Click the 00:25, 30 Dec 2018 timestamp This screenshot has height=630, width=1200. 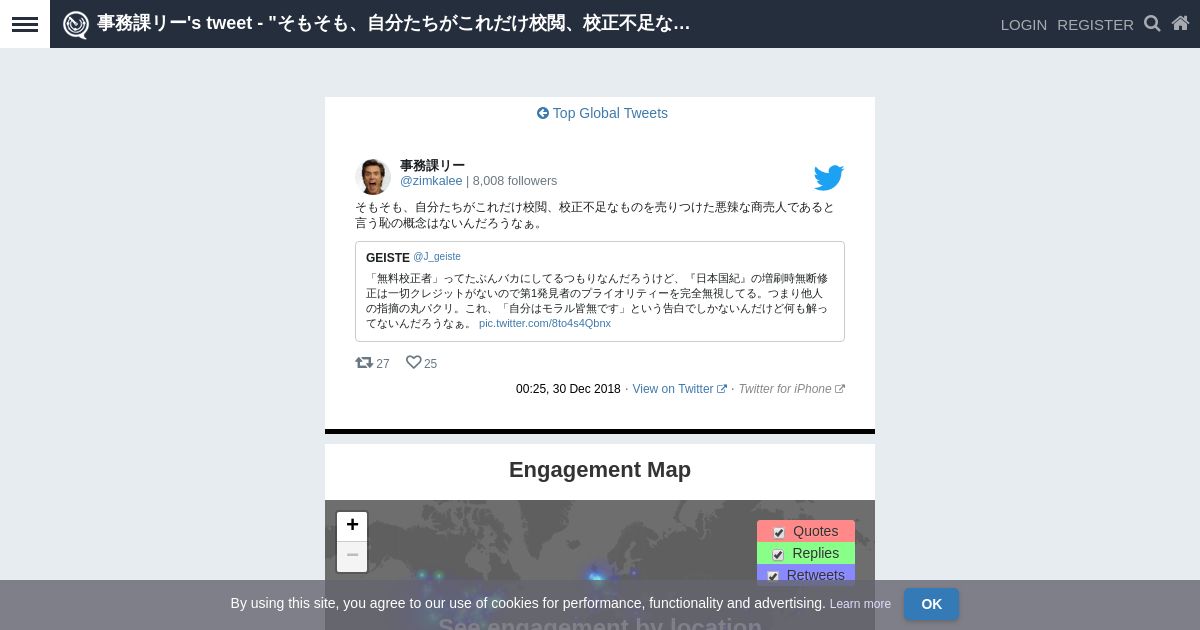(x=568, y=389)
